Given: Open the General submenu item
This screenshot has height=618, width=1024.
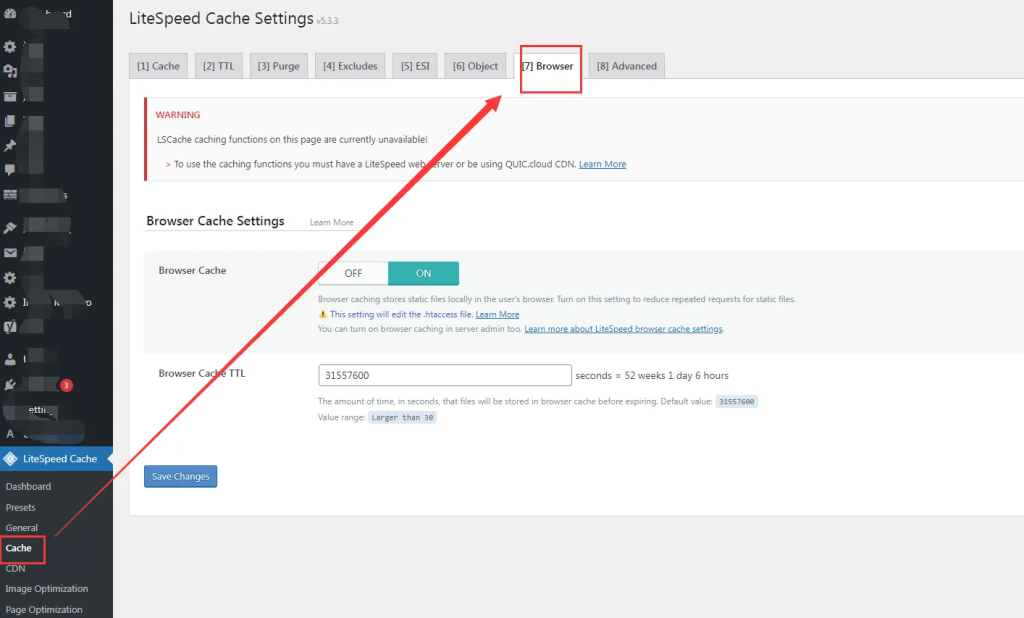Looking at the screenshot, I should point(22,527).
